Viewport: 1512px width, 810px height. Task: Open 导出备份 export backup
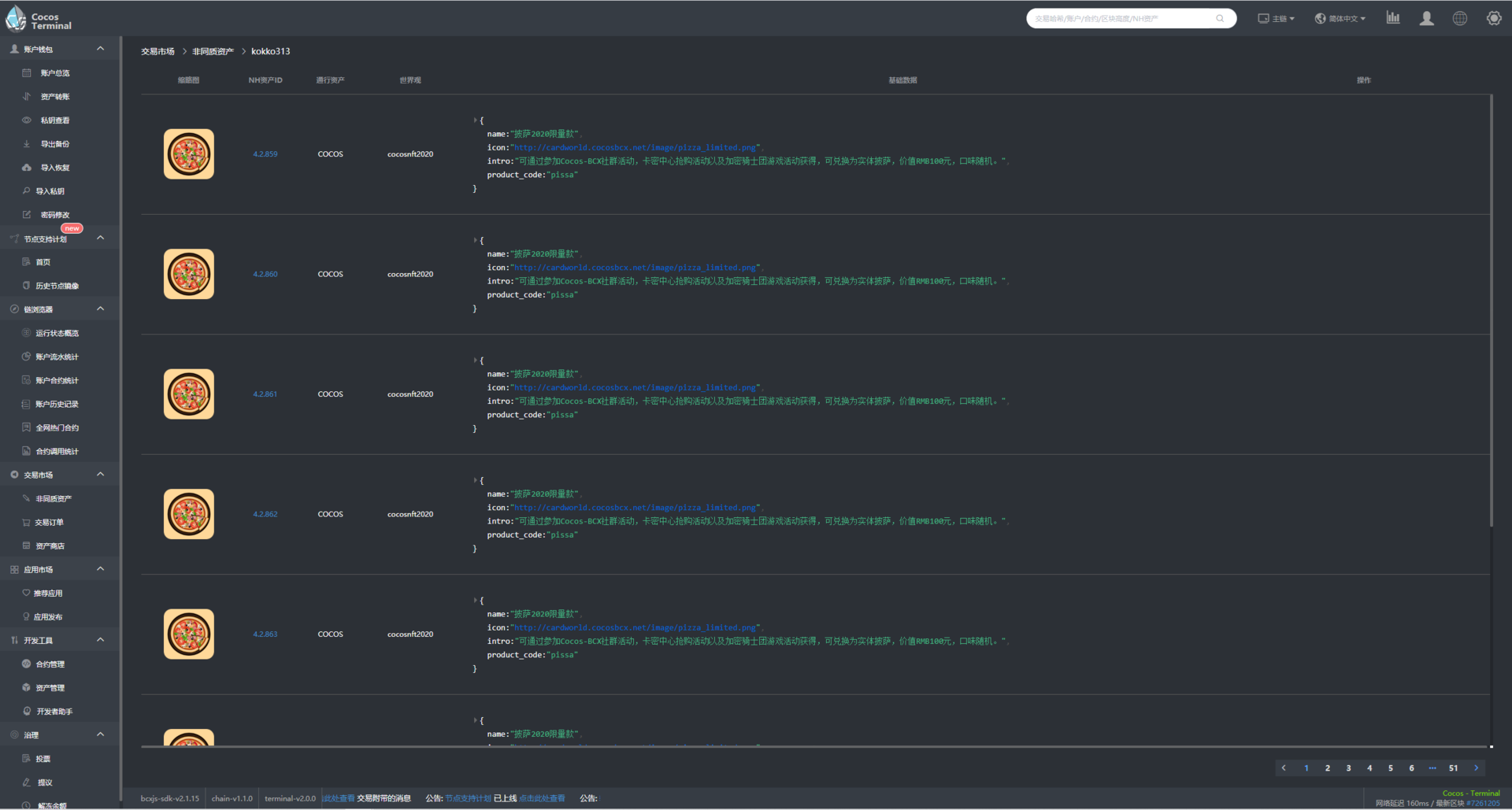coord(55,144)
